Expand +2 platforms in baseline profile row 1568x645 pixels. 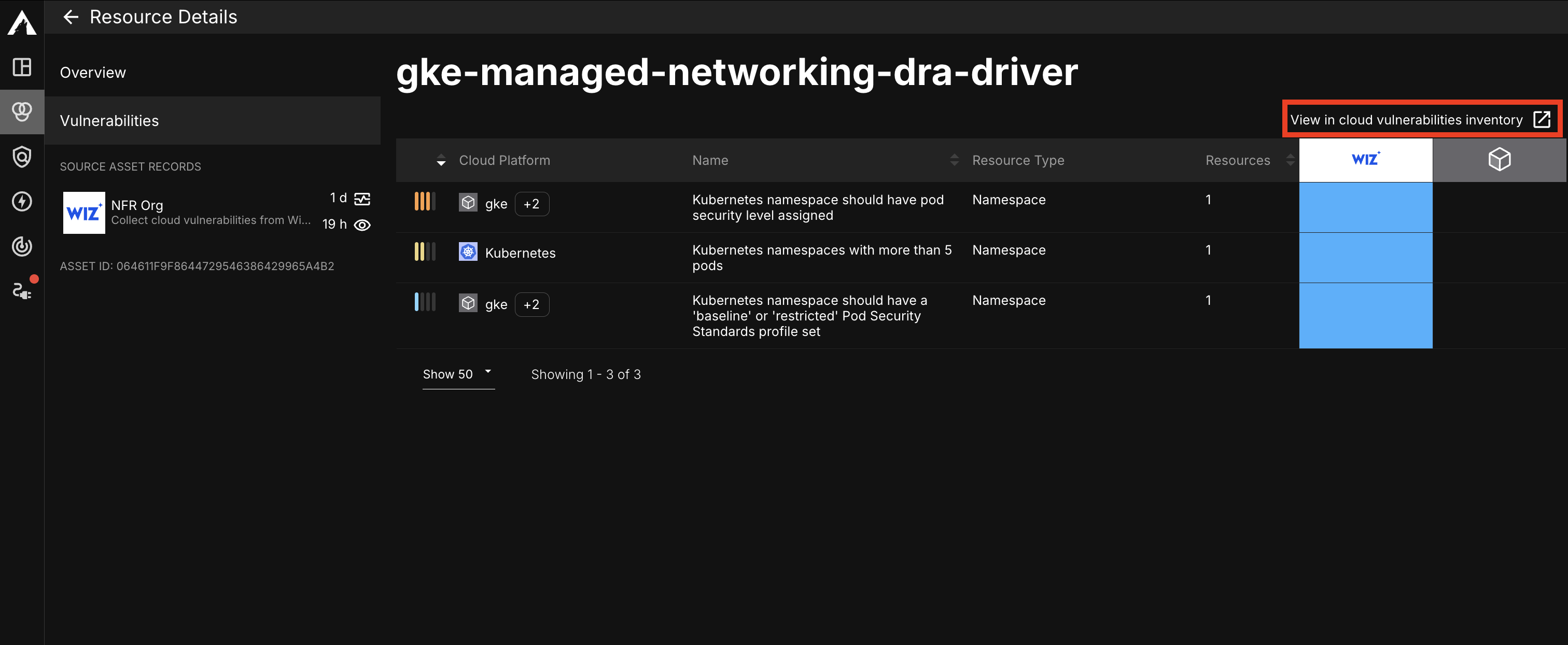pyautogui.click(x=531, y=304)
